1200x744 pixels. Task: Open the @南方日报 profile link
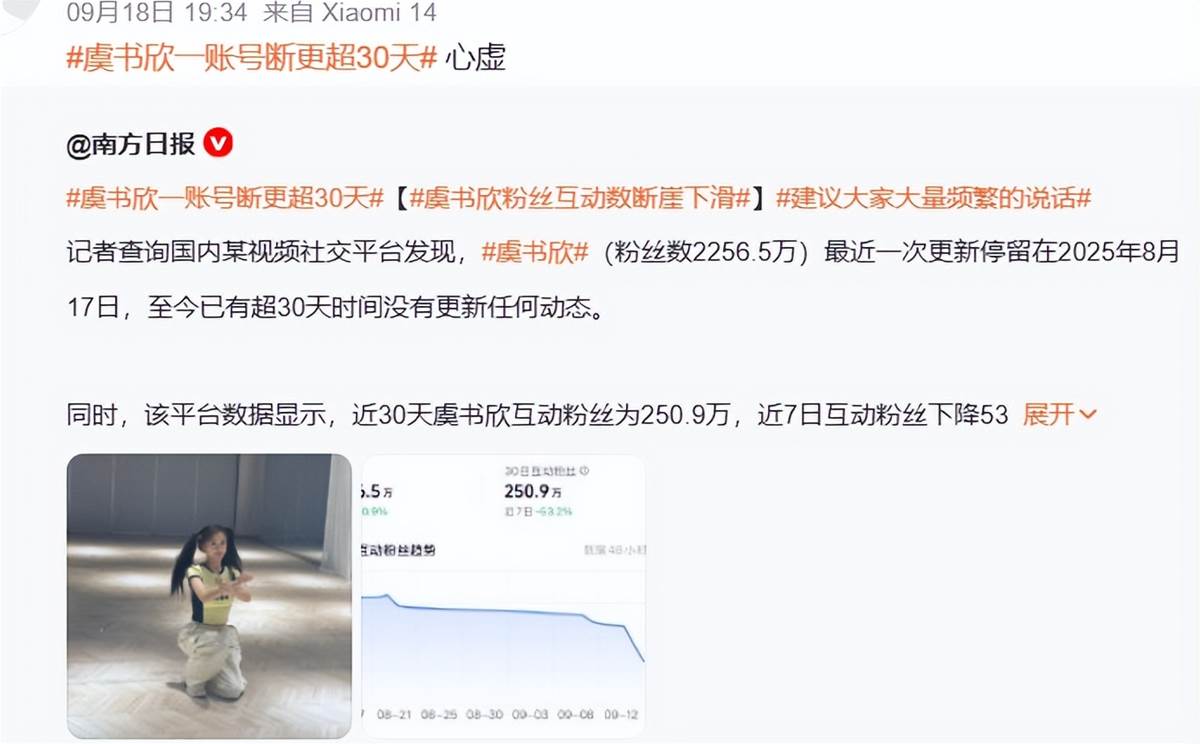[131, 145]
